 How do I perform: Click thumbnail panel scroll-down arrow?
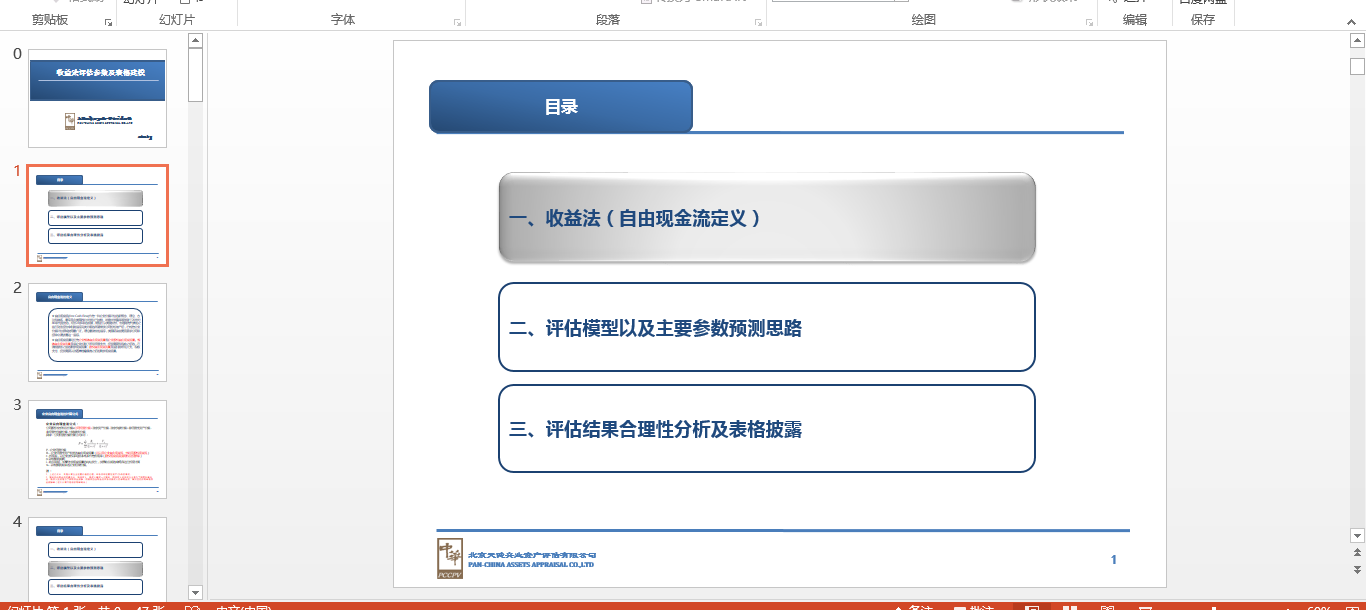[195, 592]
